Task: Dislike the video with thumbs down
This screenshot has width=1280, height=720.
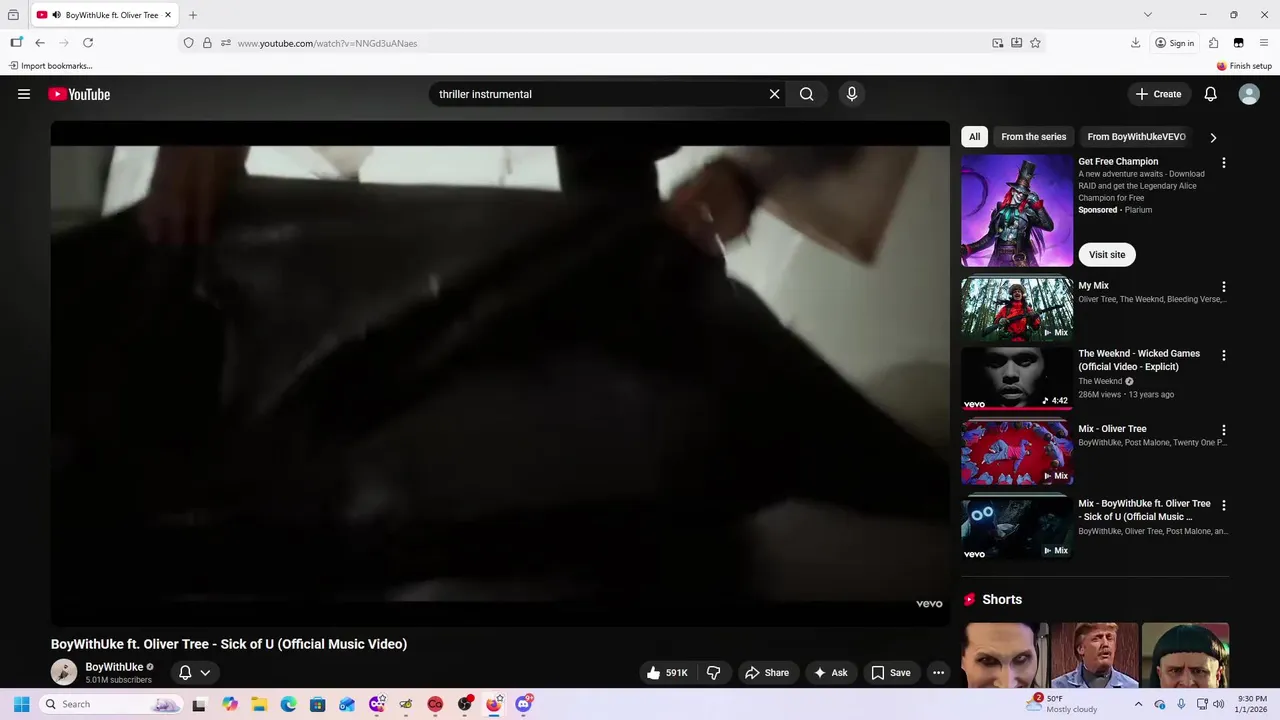Action: coord(714,673)
